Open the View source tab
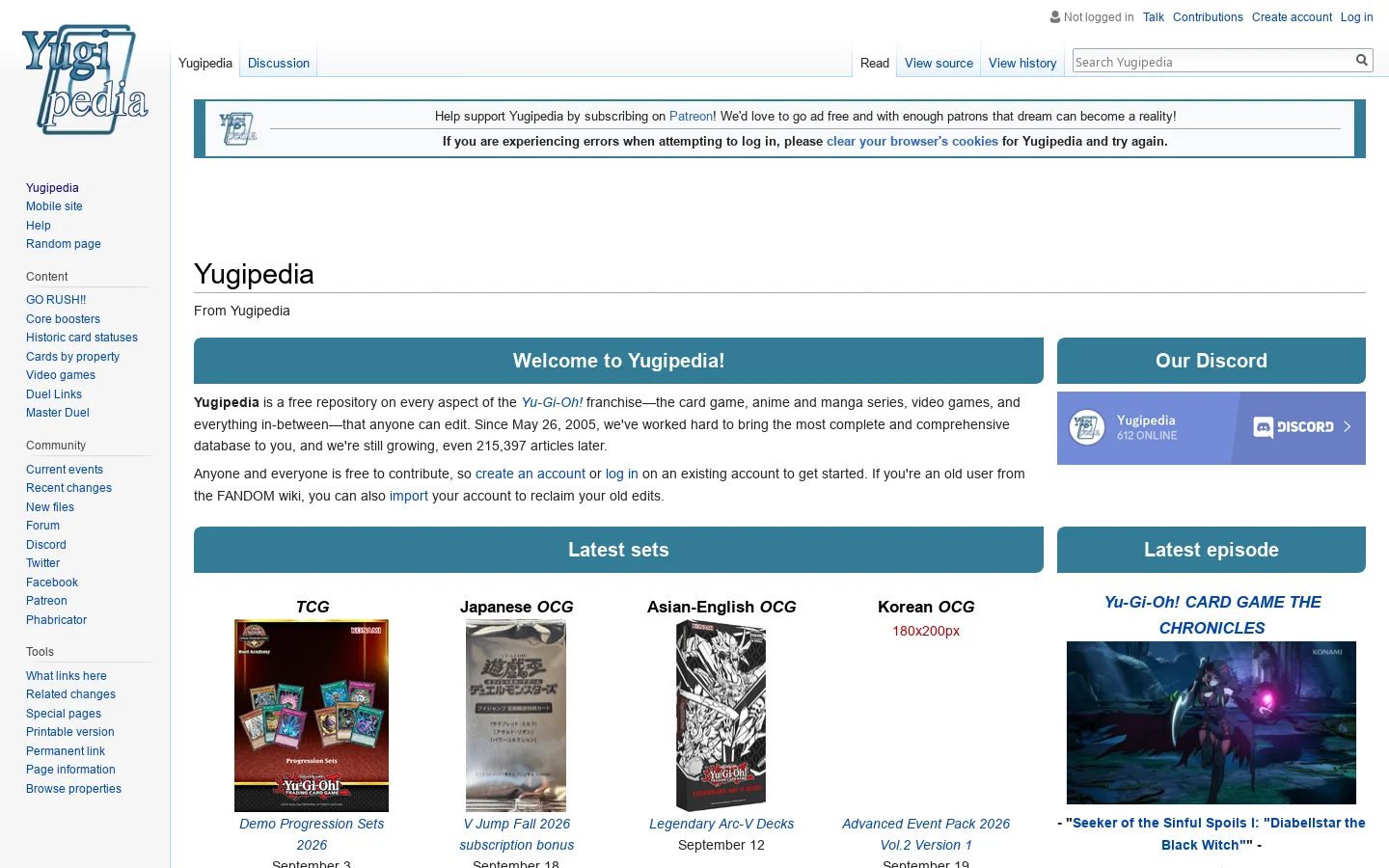 939,63
